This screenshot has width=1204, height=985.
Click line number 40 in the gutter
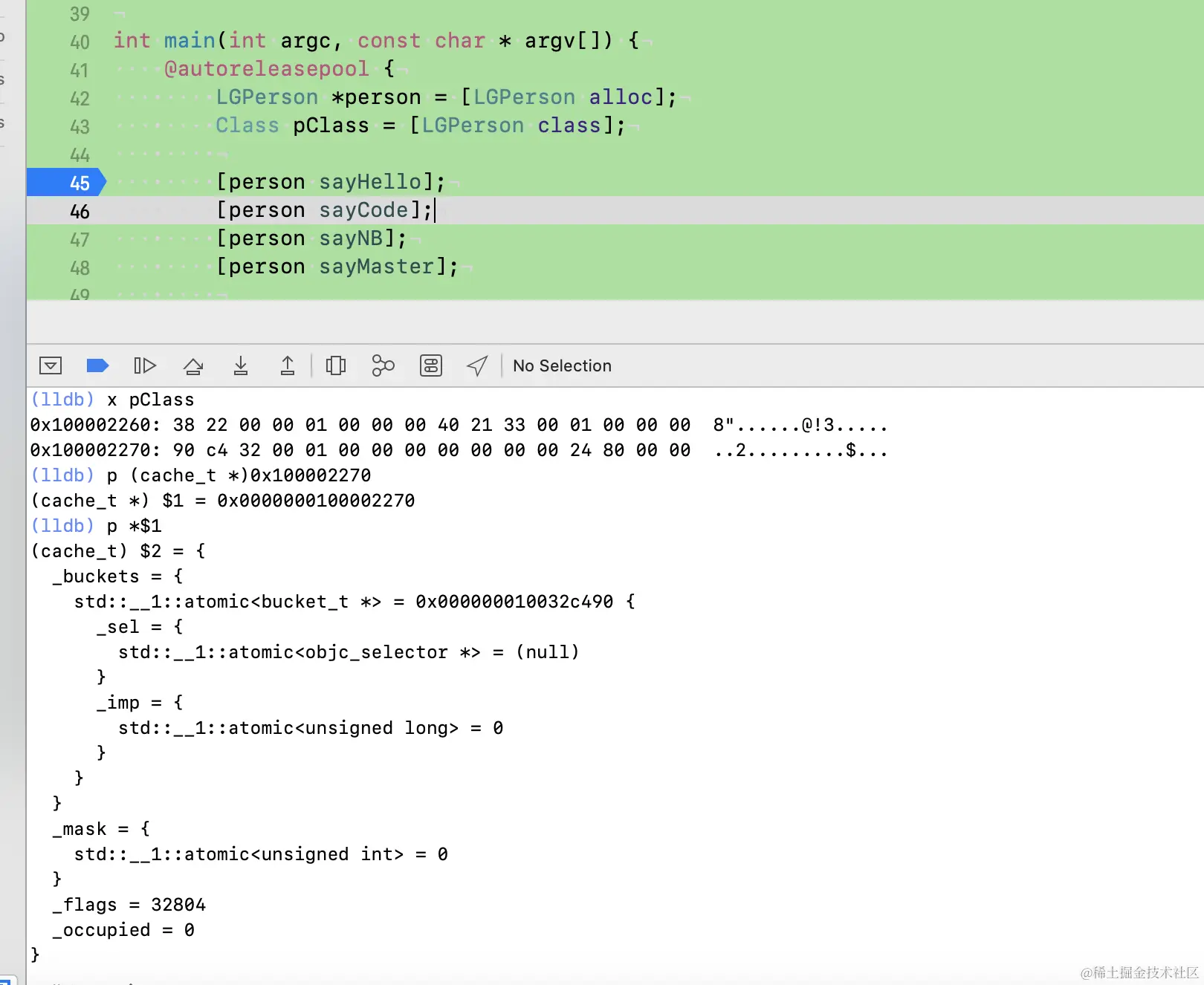pos(80,42)
